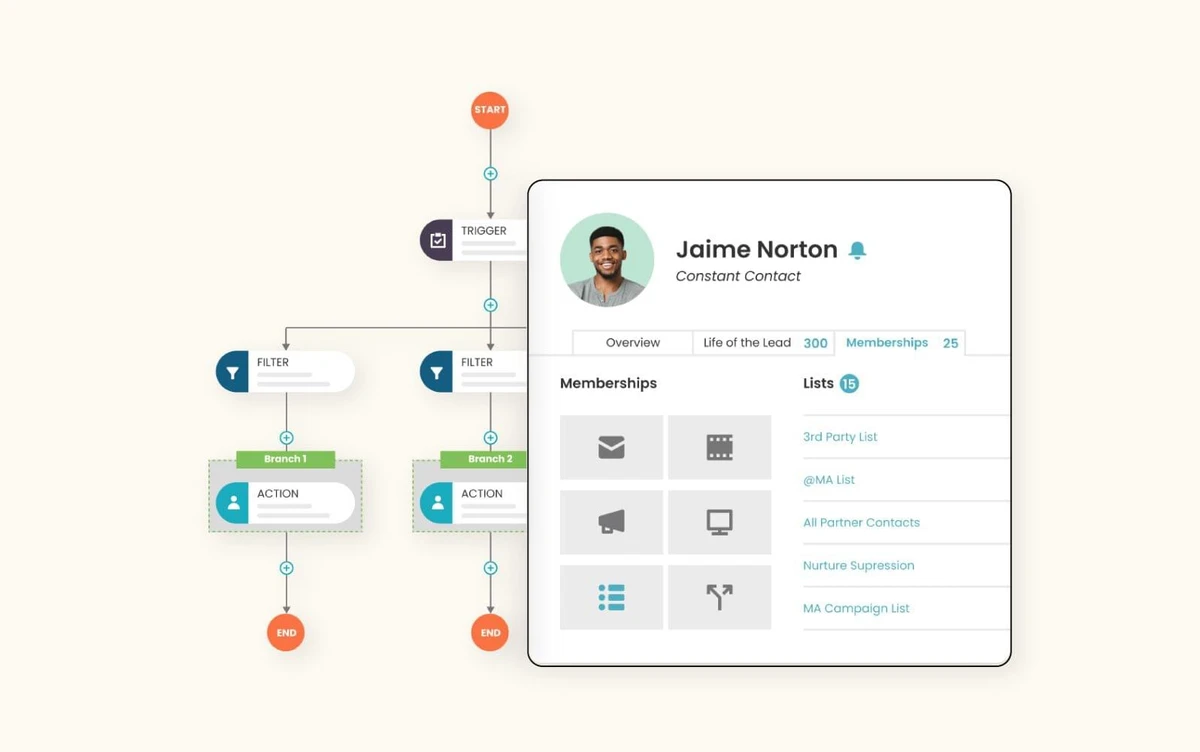This screenshot has width=1200, height=752.
Task: Switch to the Overview tab
Action: tap(632, 342)
